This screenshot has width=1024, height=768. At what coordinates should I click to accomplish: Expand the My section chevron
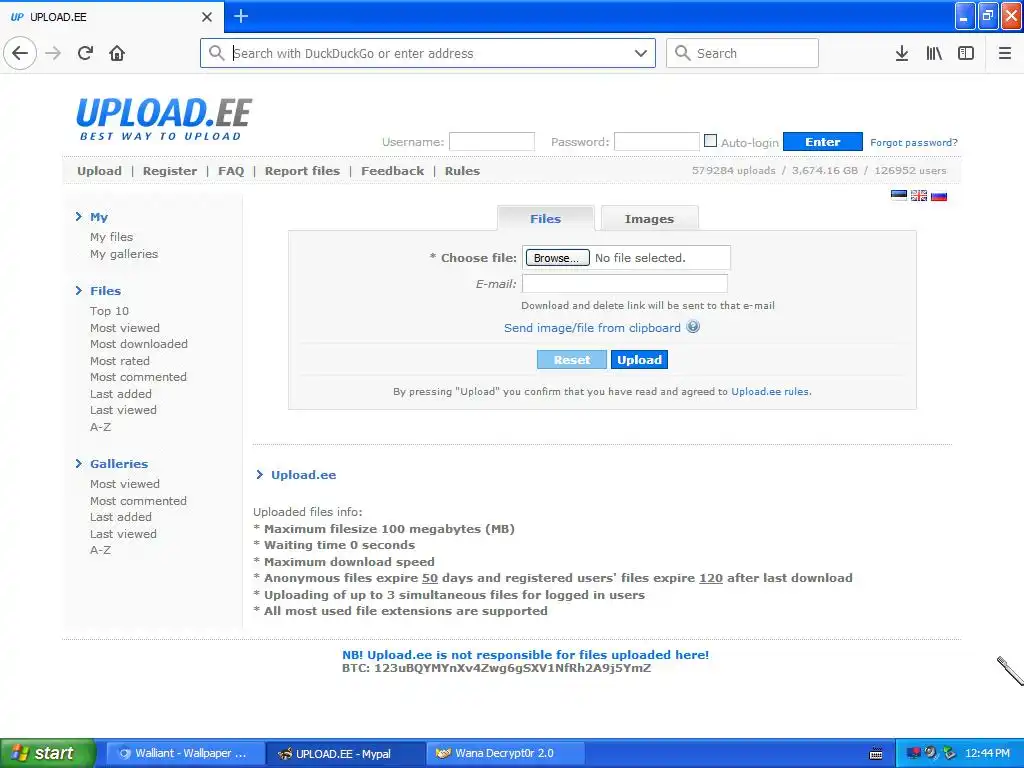[79, 216]
